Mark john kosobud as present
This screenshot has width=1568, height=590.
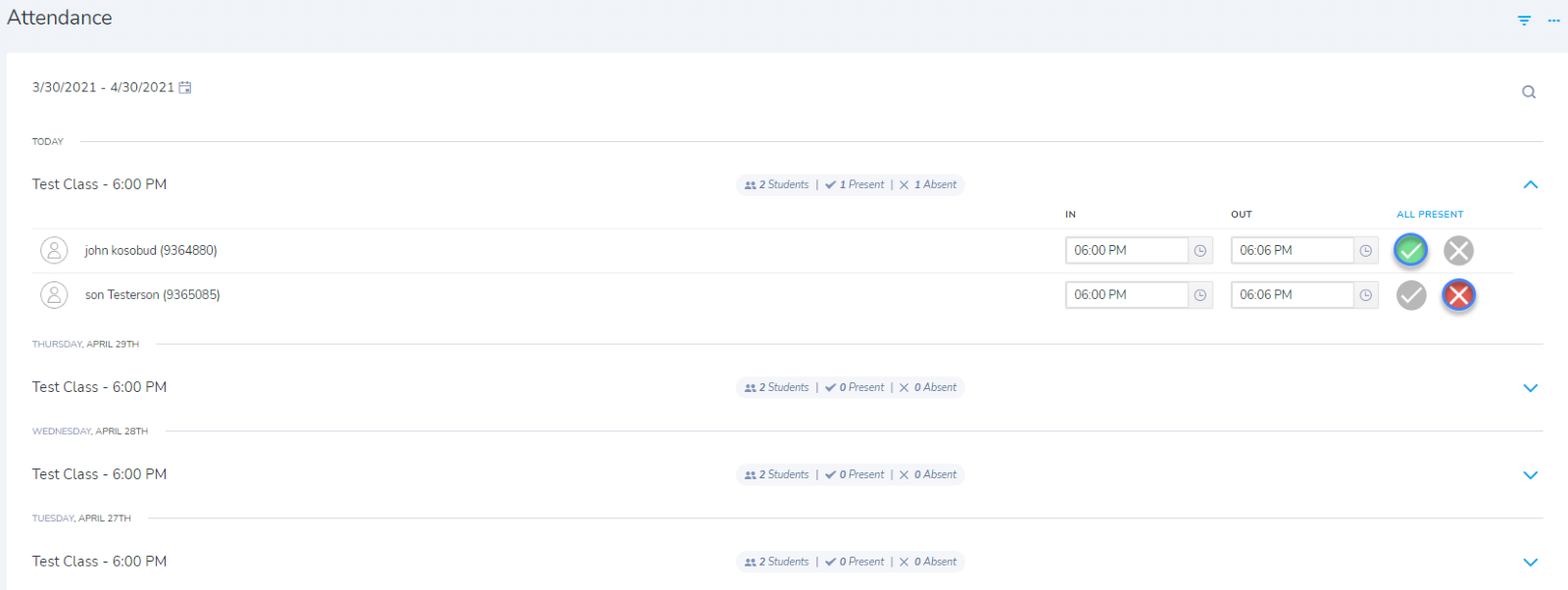point(1411,251)
